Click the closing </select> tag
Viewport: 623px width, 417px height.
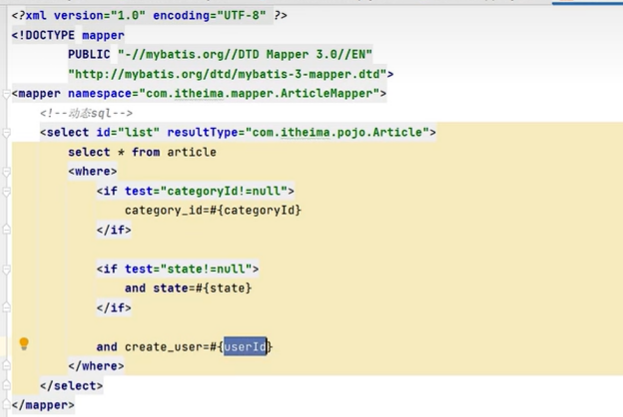click(x=72, y=386)
